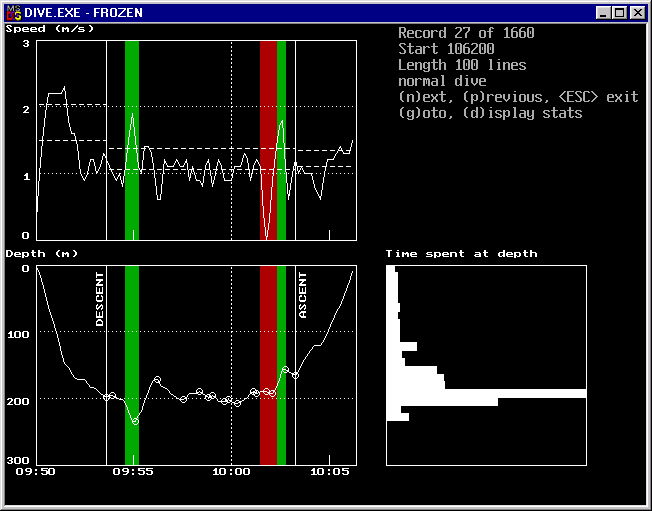Close the DIVE.EXE window
Screen dimensions: 652x511
[637, 12]
